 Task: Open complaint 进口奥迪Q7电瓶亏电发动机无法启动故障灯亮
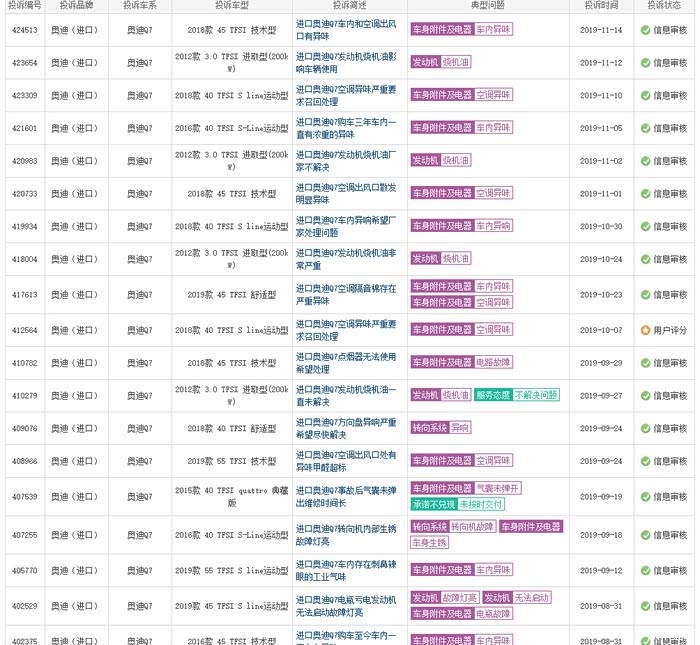[x=346, y=606]
